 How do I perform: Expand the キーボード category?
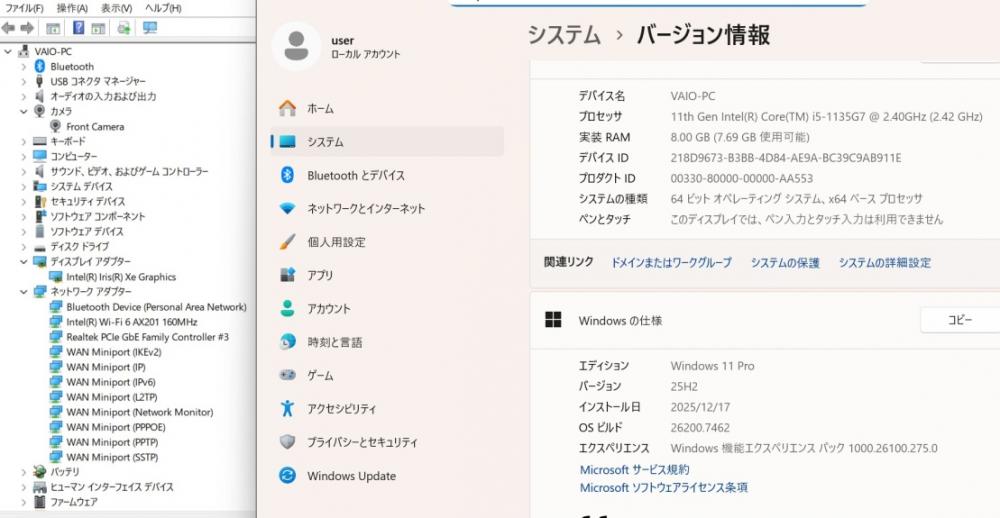click(24, 142)
